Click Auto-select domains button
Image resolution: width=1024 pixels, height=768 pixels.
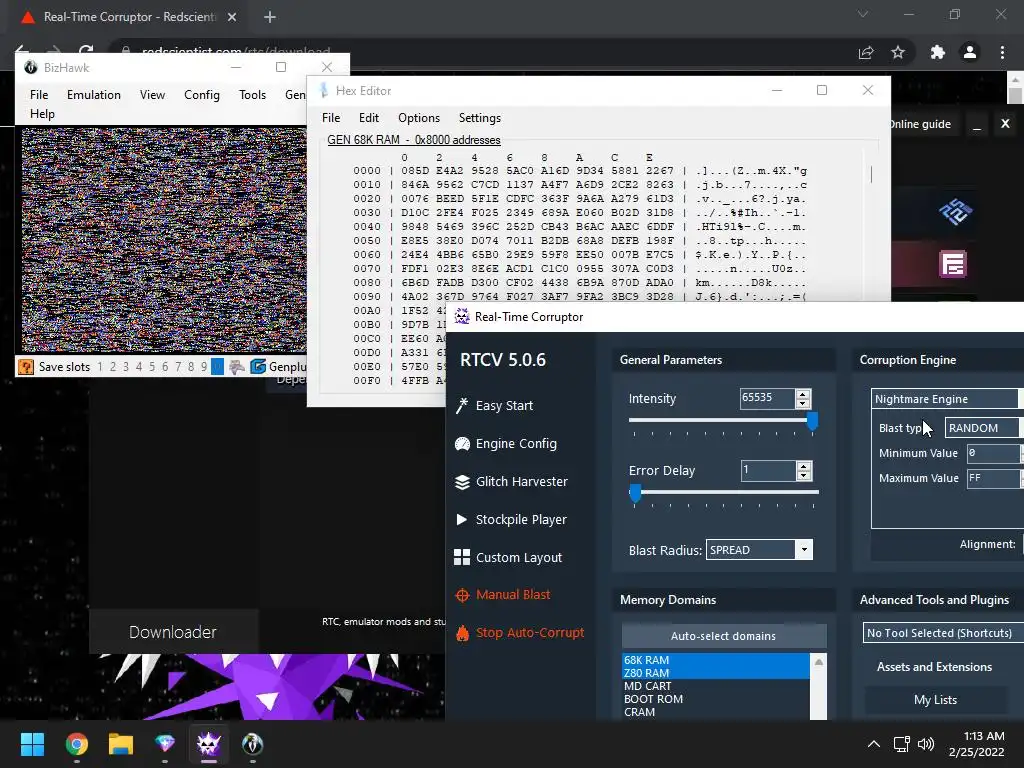click(x=724, y=636)
